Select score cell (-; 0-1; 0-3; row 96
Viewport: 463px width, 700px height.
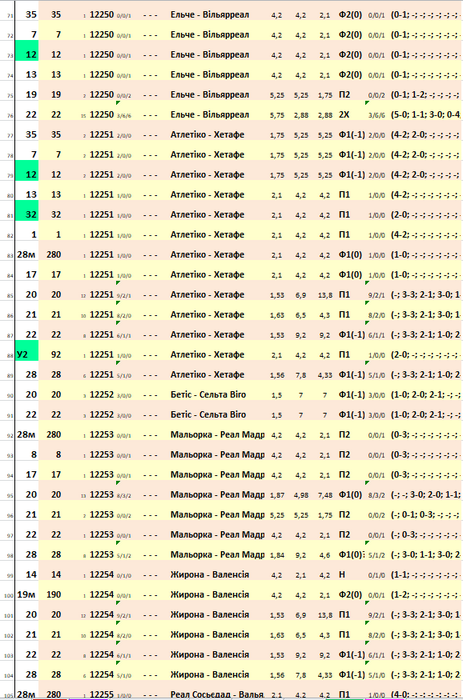425,515
